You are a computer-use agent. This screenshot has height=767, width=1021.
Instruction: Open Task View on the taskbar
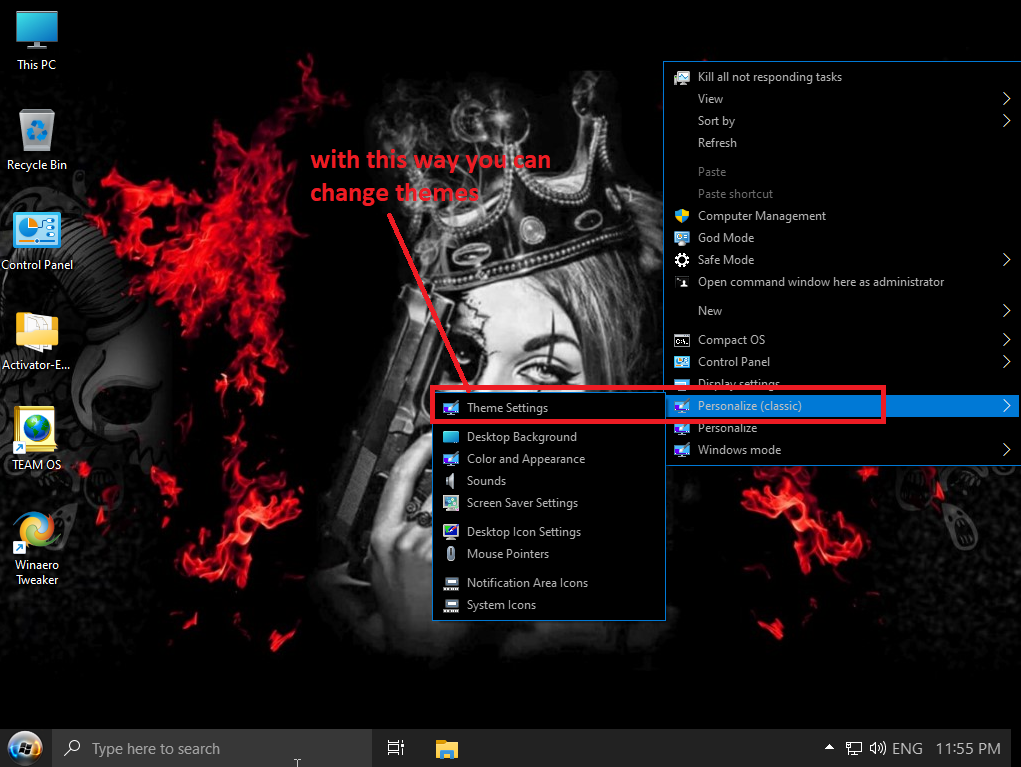(396, 748)
